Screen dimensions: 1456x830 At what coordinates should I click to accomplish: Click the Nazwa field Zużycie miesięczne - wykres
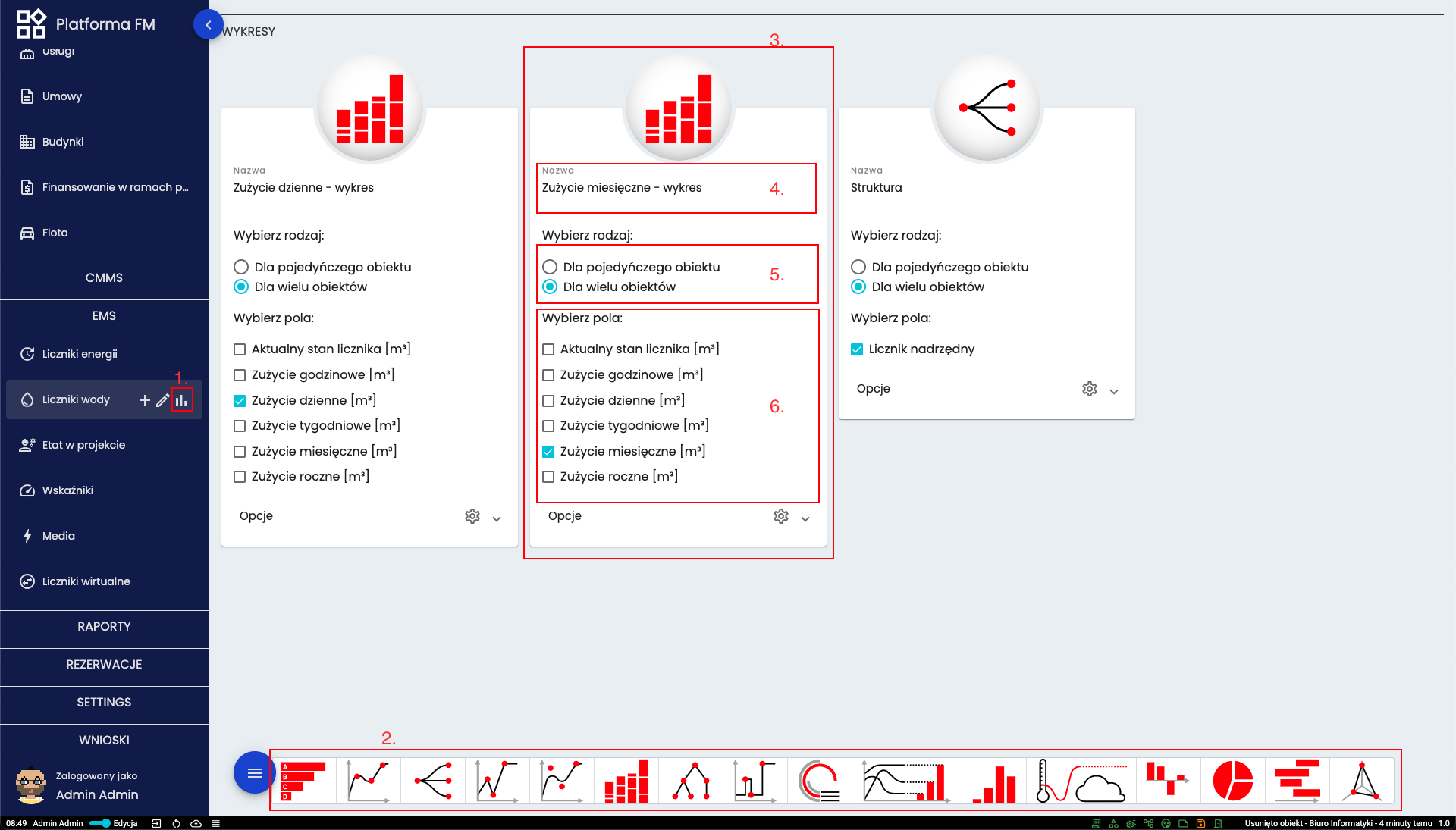675,188
